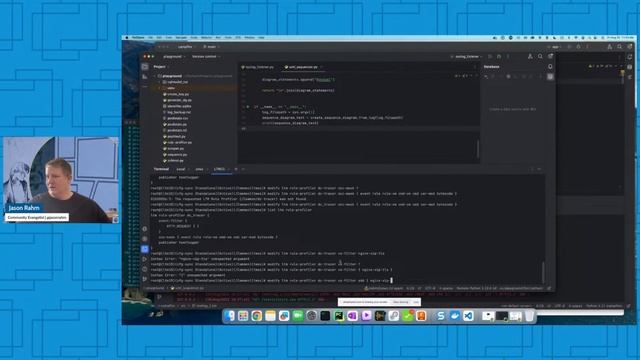Open the run configuration dropdown in the back window
Screen dimensions: 640x360
(x=556, y=47)
